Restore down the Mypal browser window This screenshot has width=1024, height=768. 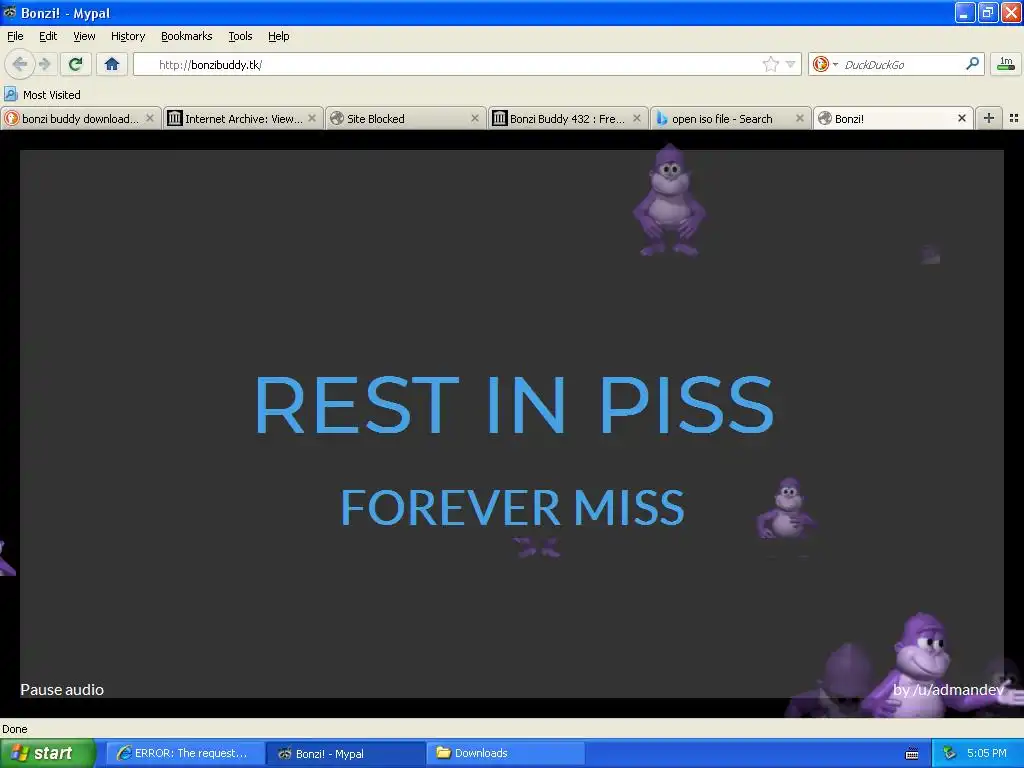tap(987, 12)
